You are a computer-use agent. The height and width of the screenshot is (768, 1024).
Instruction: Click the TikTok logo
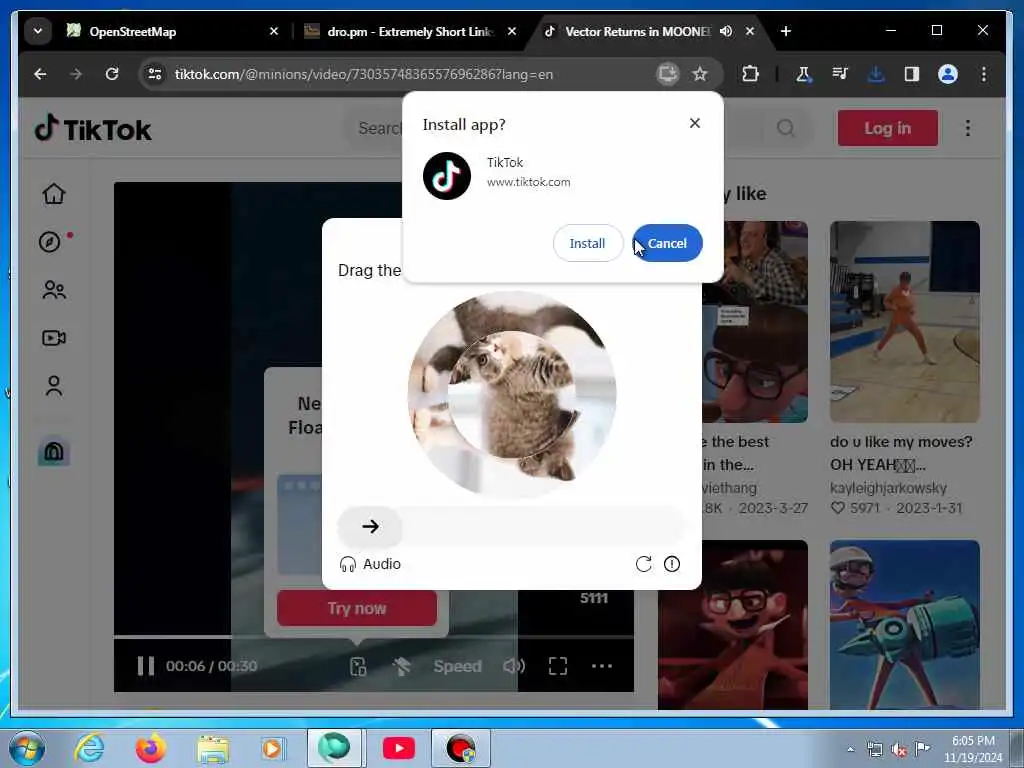click(93, 129)
